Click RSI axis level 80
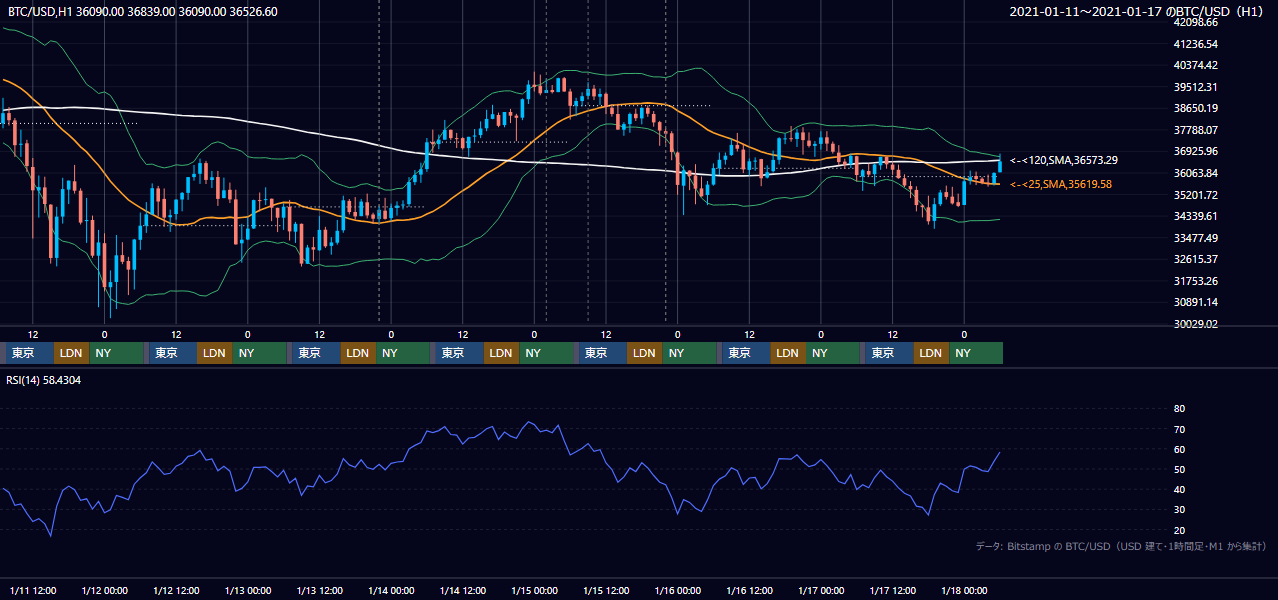This screenshot has height=600, width=1278. click(1179, 409)
